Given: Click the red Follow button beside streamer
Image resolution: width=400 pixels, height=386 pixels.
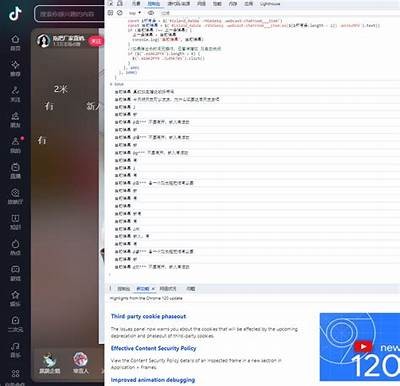Looking at the screenshot, I should (96, 41).
